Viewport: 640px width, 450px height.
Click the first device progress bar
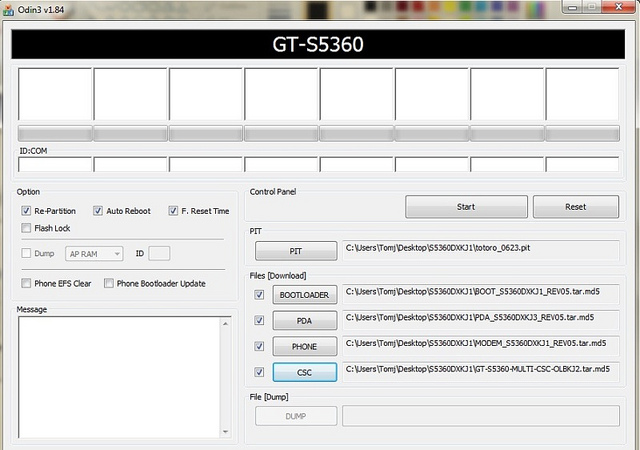tap(55, 134)
